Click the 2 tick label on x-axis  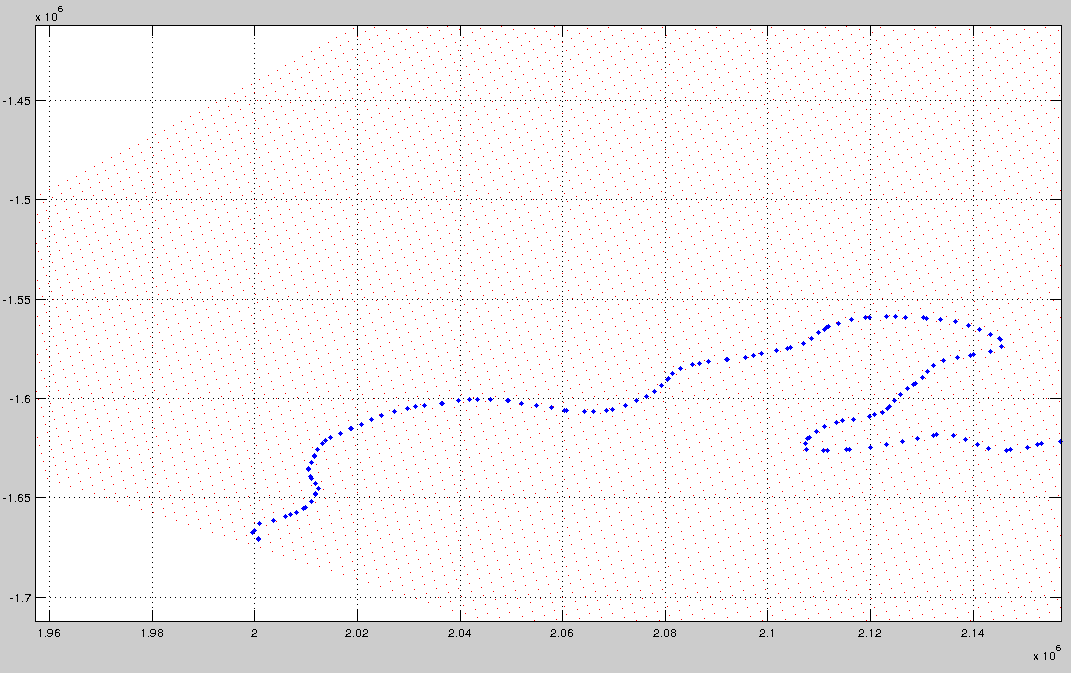(255, 634)
